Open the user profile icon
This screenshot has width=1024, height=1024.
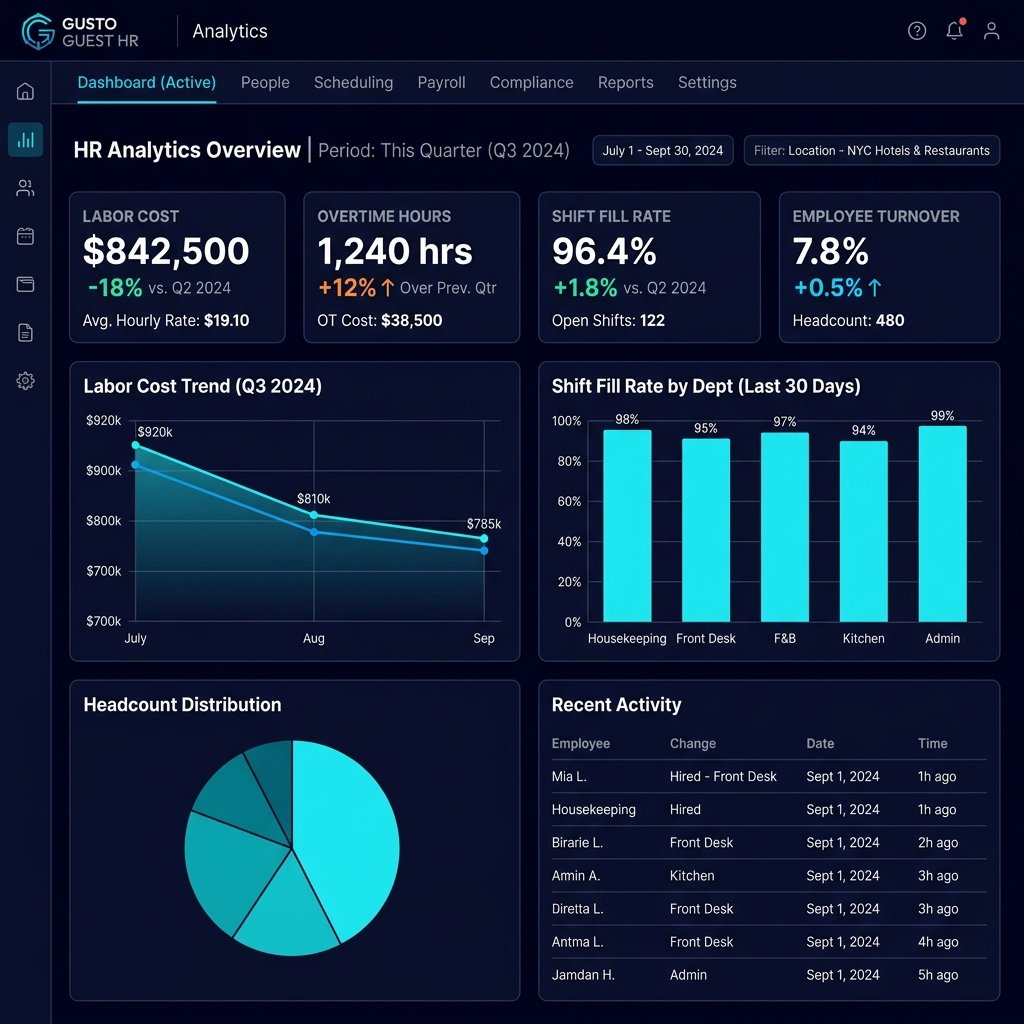coord(991,31)
